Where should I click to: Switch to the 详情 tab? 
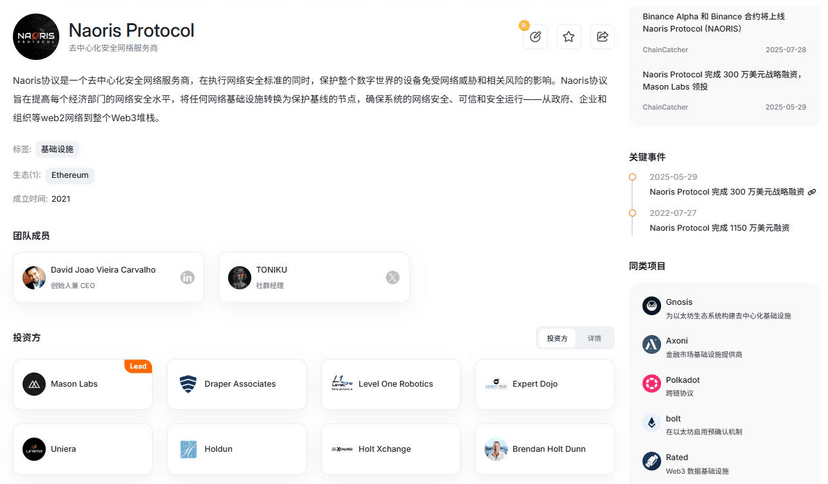point(594,338)
